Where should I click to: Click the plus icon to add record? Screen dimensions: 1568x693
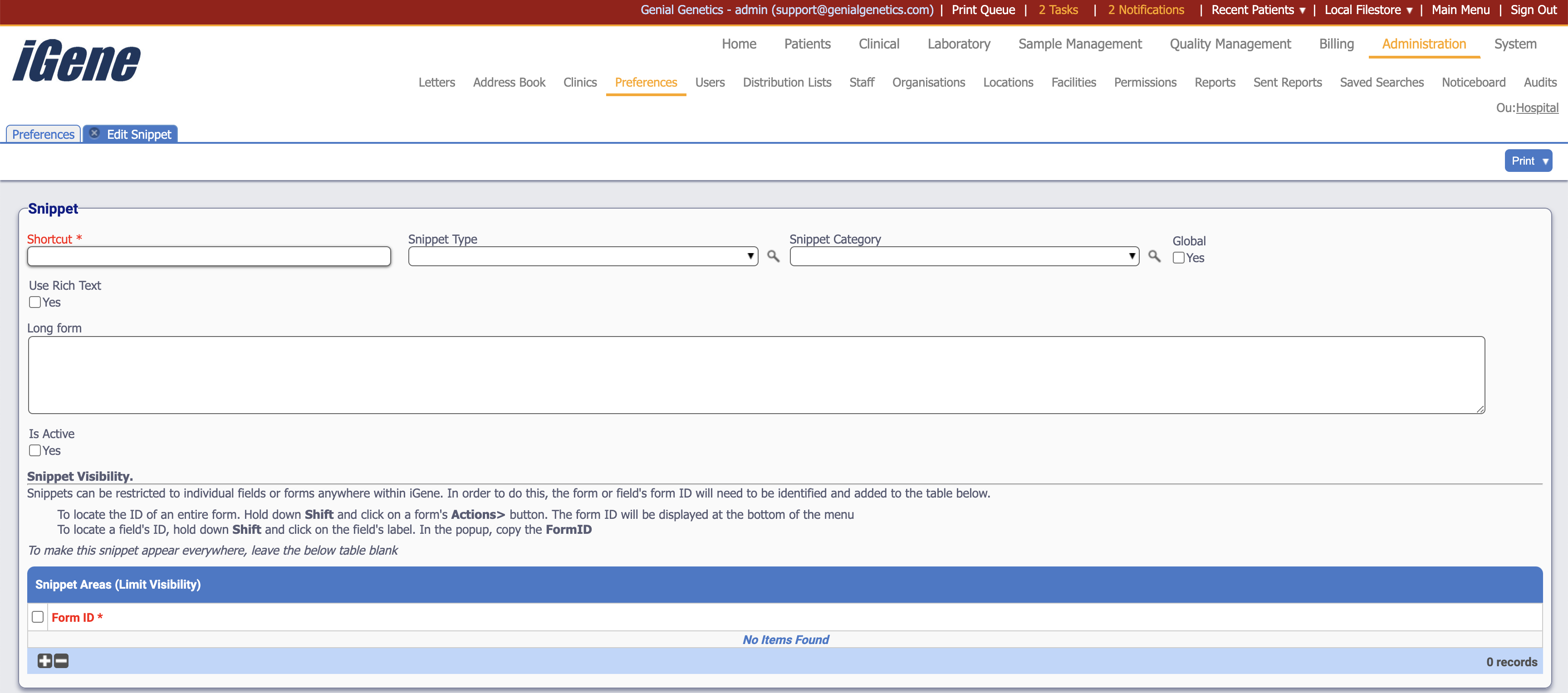pyautogui.click(x=44, y=661)
